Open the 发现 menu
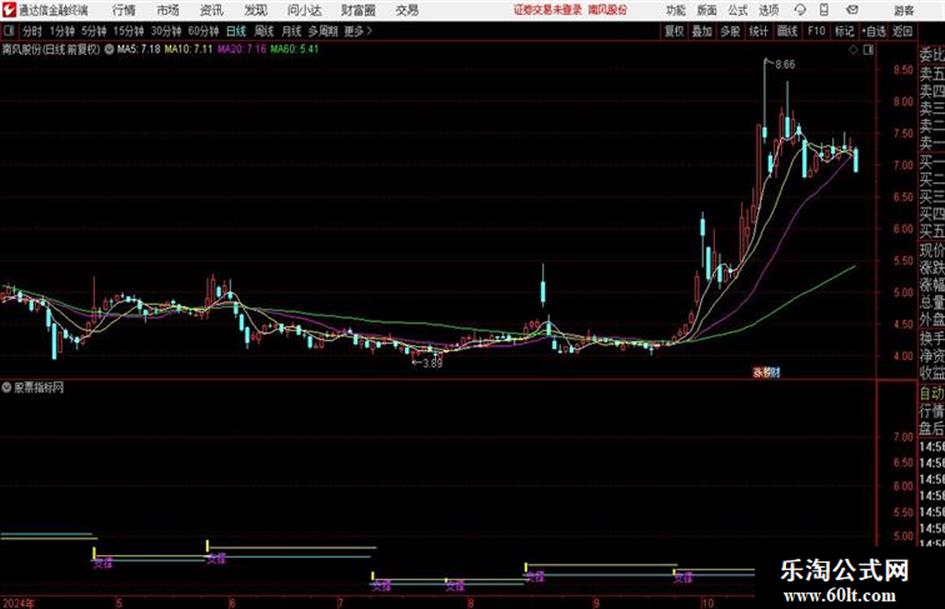 (256, 10)
